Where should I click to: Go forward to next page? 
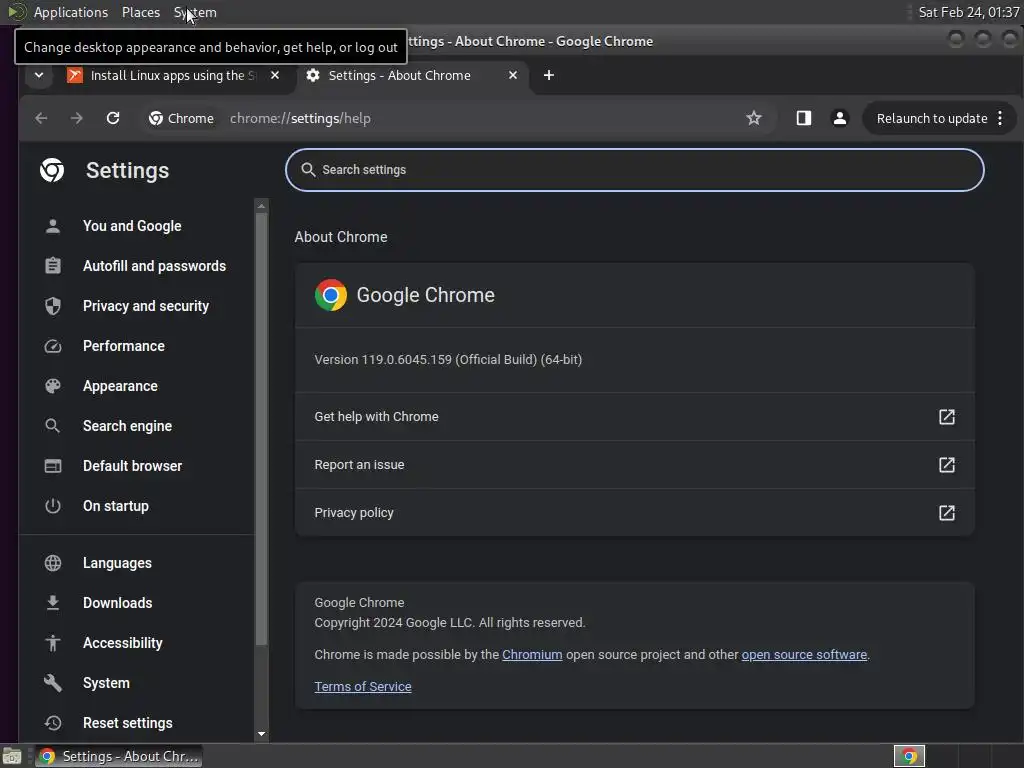[x=76, y=118]
